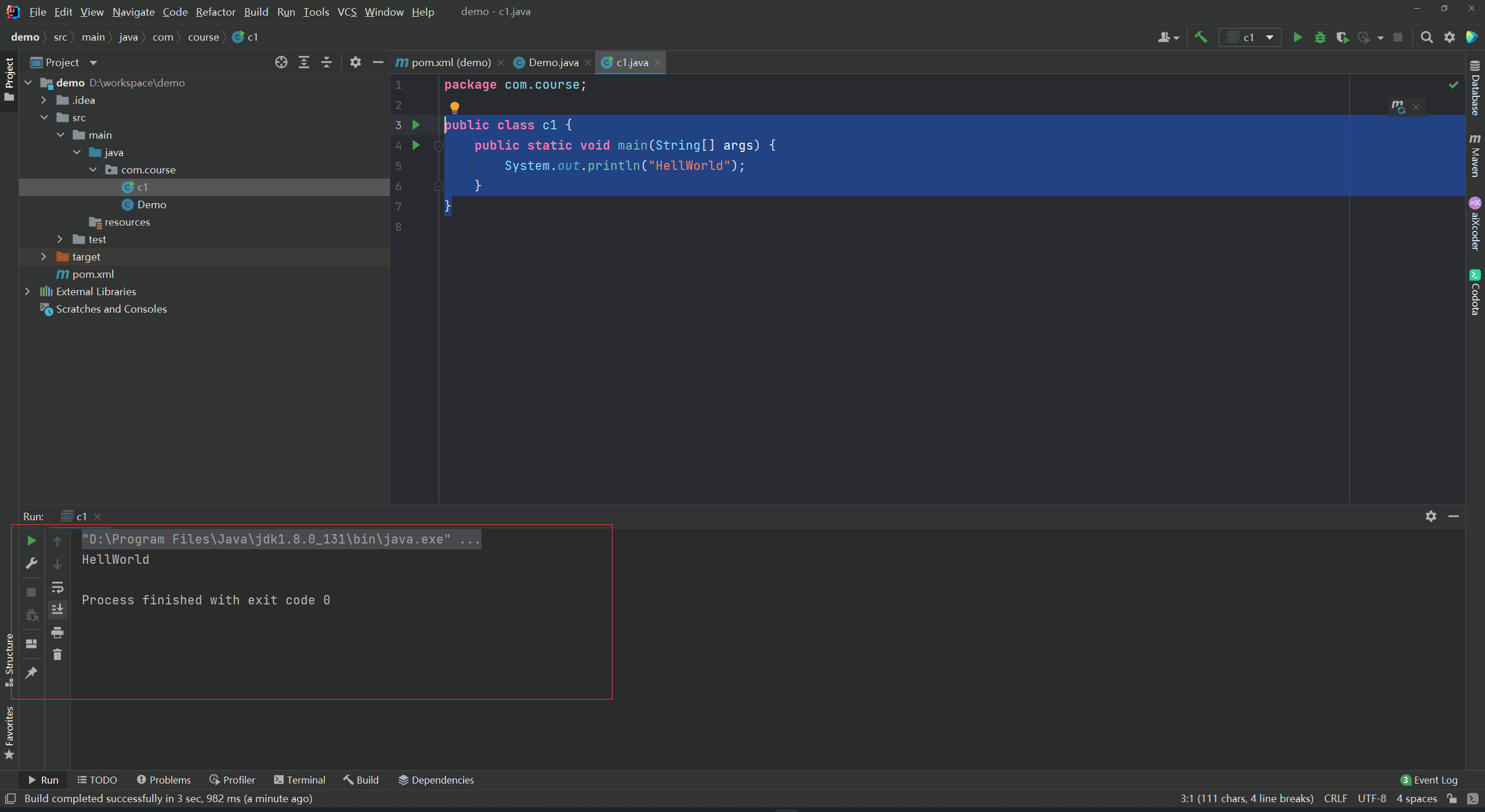Screen dimensions: 1485x812
Task: Switch to Demo.java editor tab
Action: [553, 62]
